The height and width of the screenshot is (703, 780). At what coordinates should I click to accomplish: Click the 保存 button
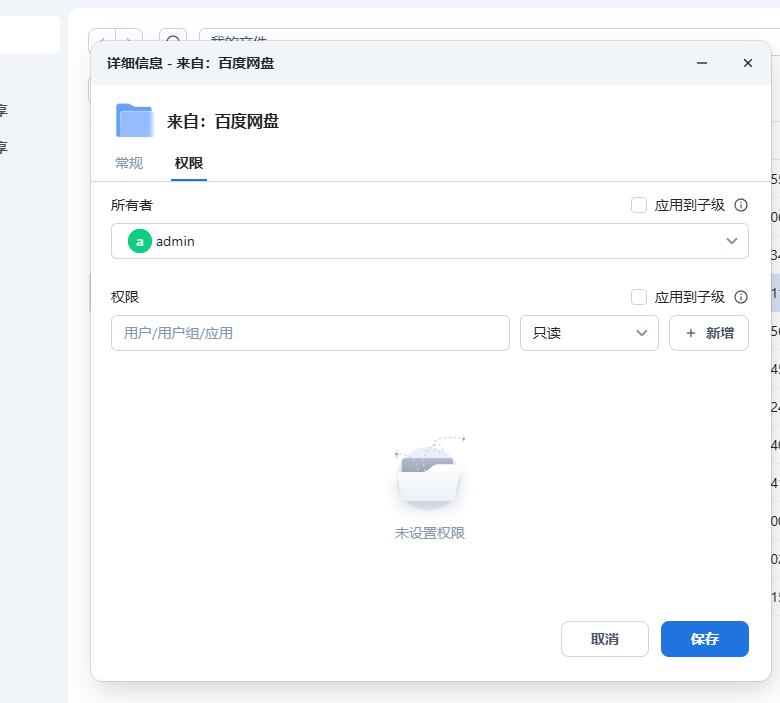(x=705, y=639)
